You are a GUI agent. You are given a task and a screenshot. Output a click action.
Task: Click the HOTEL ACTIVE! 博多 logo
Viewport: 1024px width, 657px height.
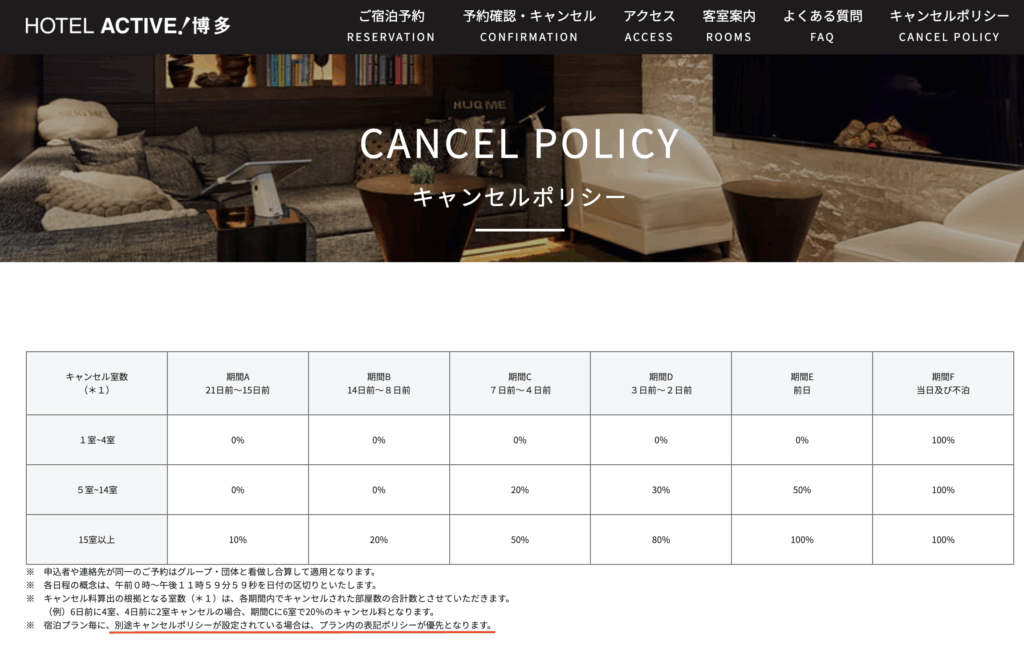coord(128,26)
